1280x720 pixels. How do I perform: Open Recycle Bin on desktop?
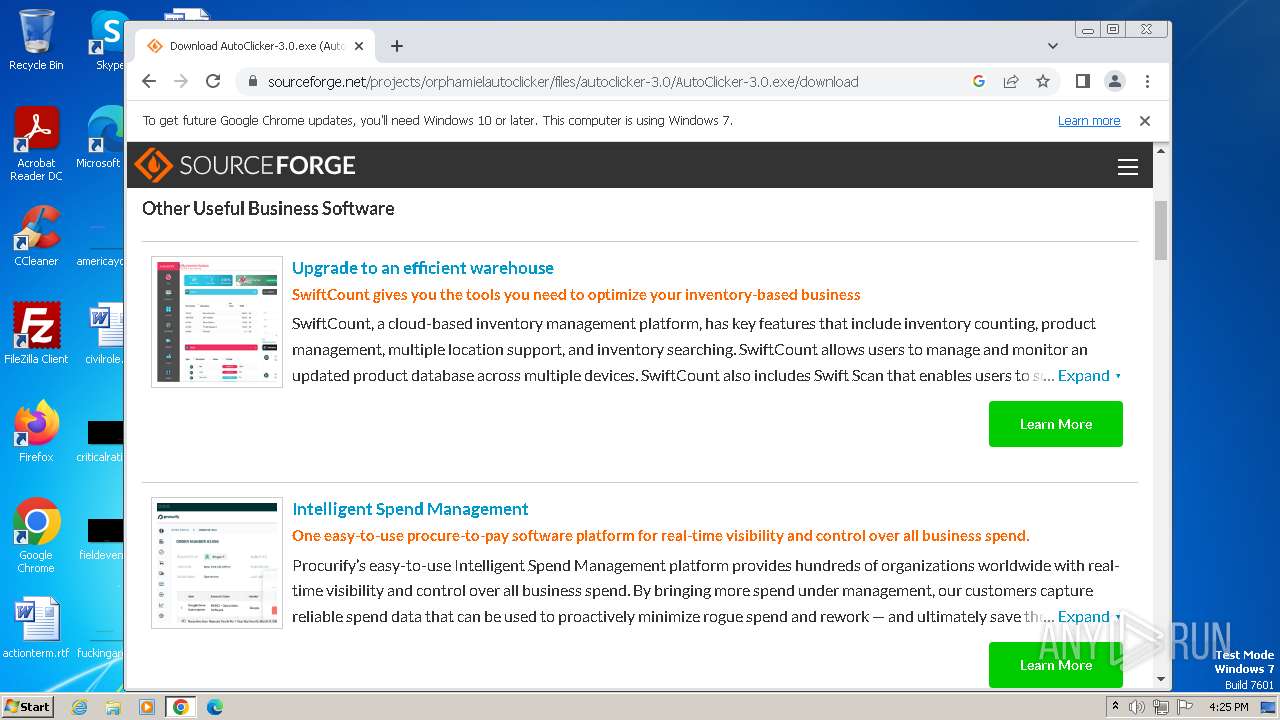[x=36, y=40]
